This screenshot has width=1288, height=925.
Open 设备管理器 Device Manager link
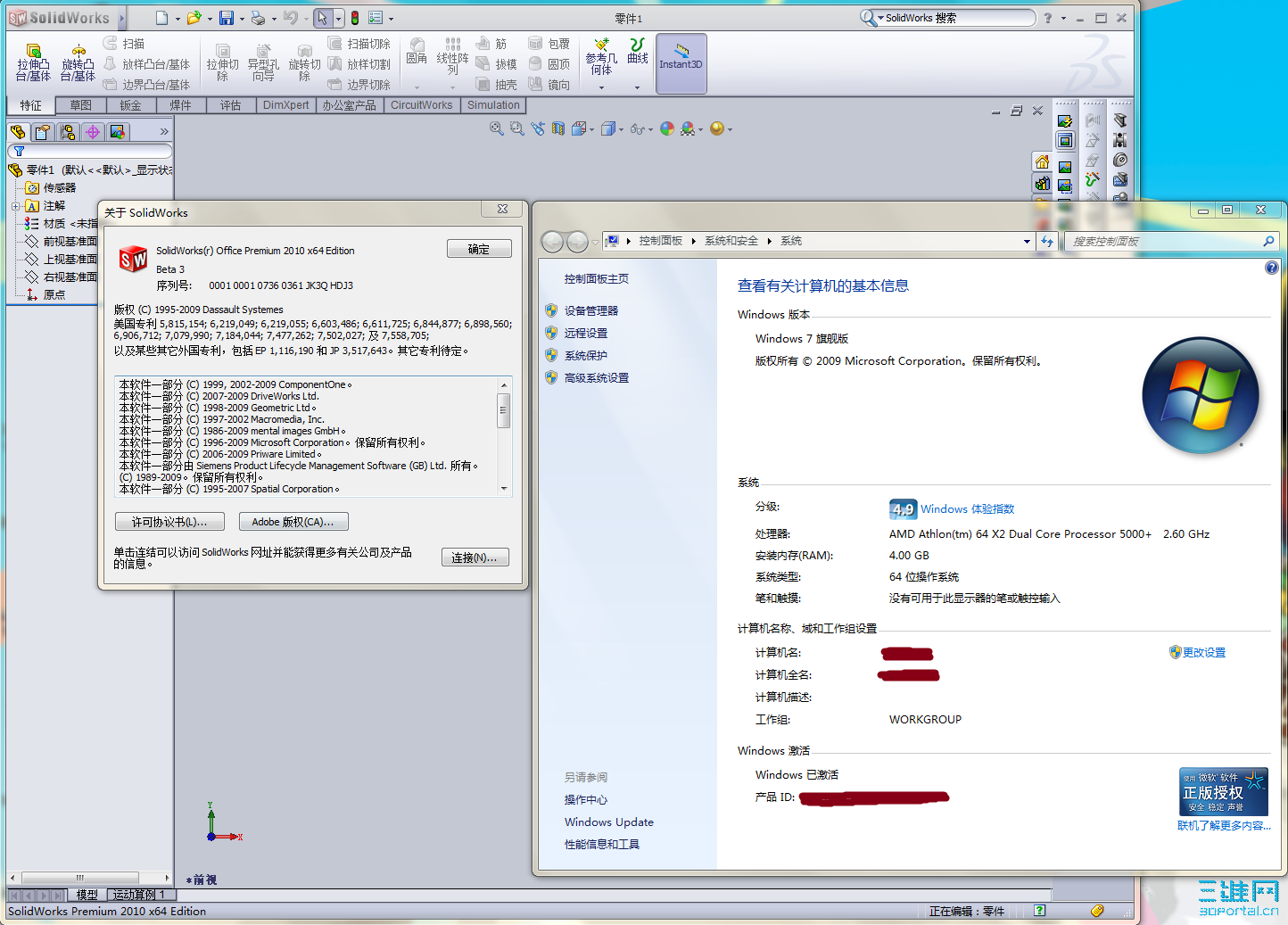pos(591,311)
